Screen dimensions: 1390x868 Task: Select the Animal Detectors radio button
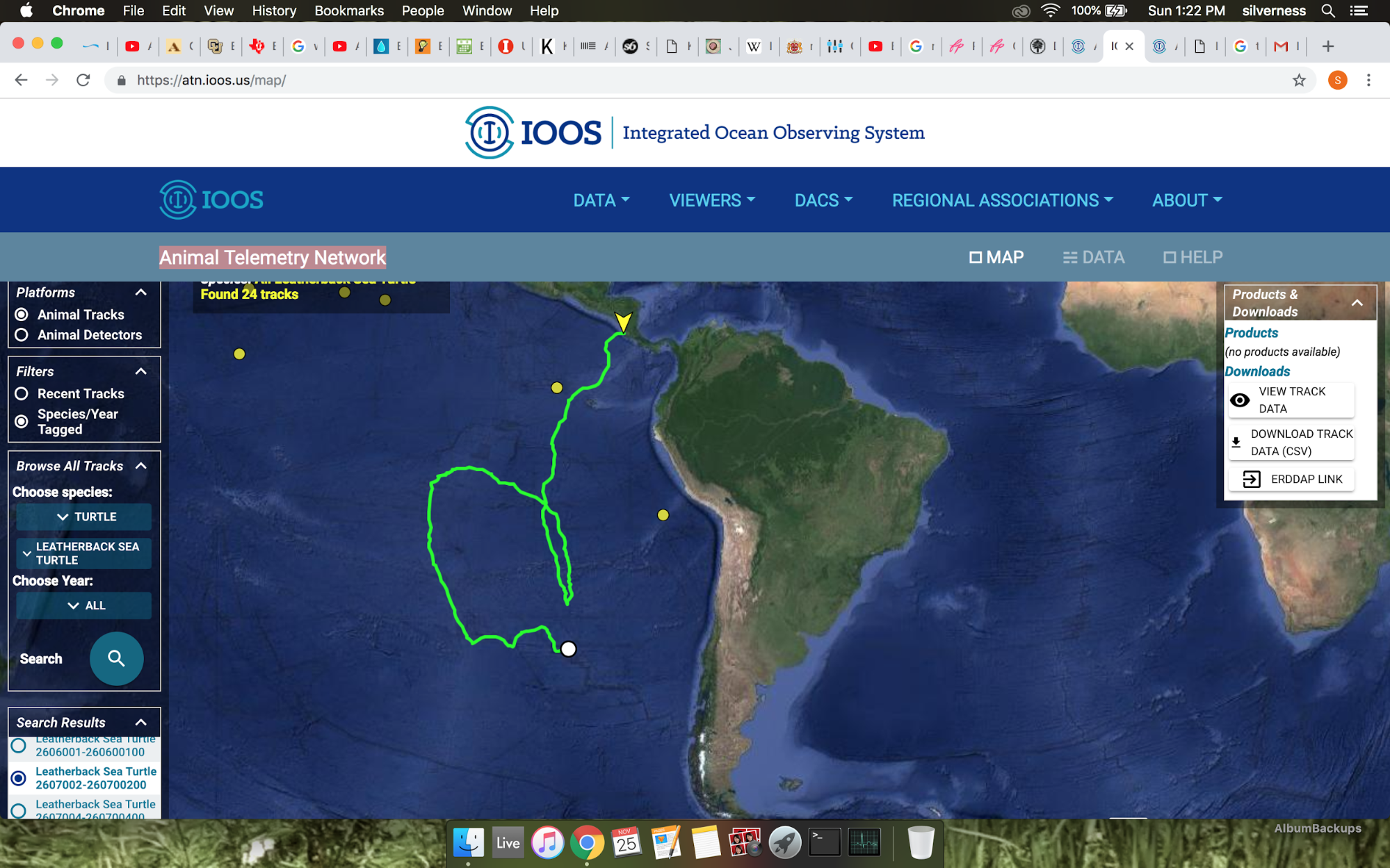tap(22, 335)
